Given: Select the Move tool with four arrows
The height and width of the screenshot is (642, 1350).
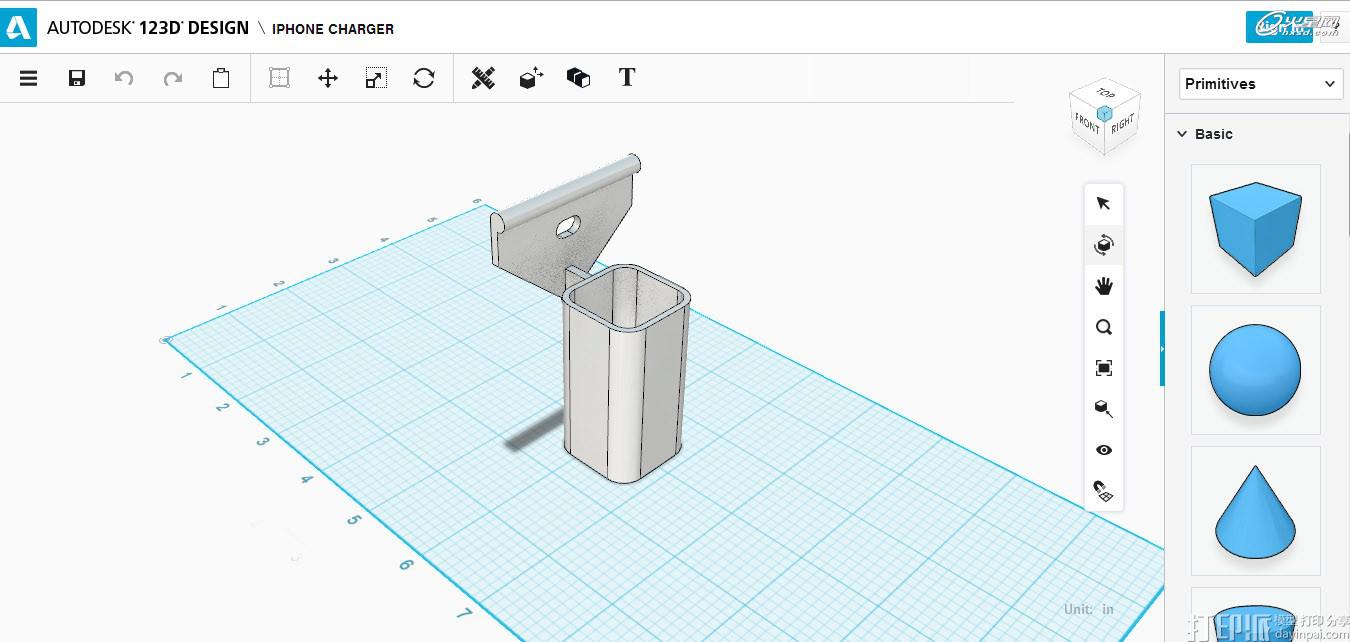Looking at the screenshot, I should [x=328, y=78].
